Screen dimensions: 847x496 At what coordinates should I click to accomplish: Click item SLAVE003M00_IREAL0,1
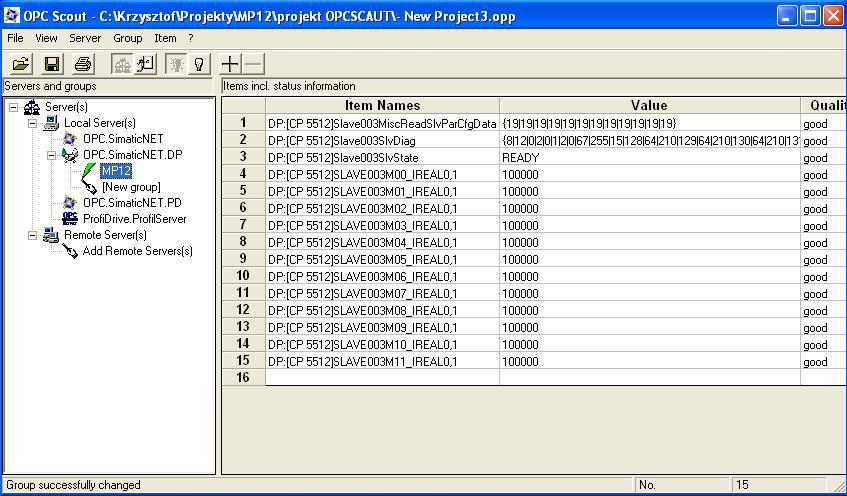click(x=382, y=175)
